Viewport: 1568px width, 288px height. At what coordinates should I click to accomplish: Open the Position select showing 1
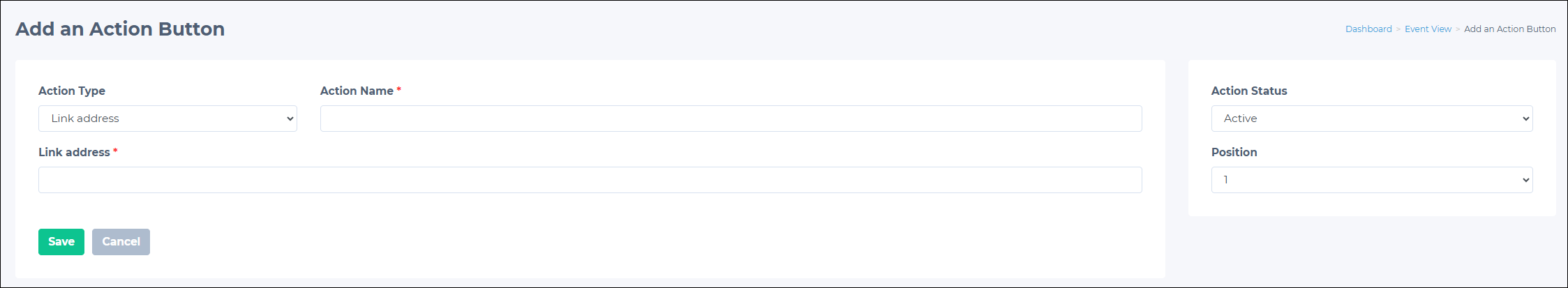tap(1372, 180)
